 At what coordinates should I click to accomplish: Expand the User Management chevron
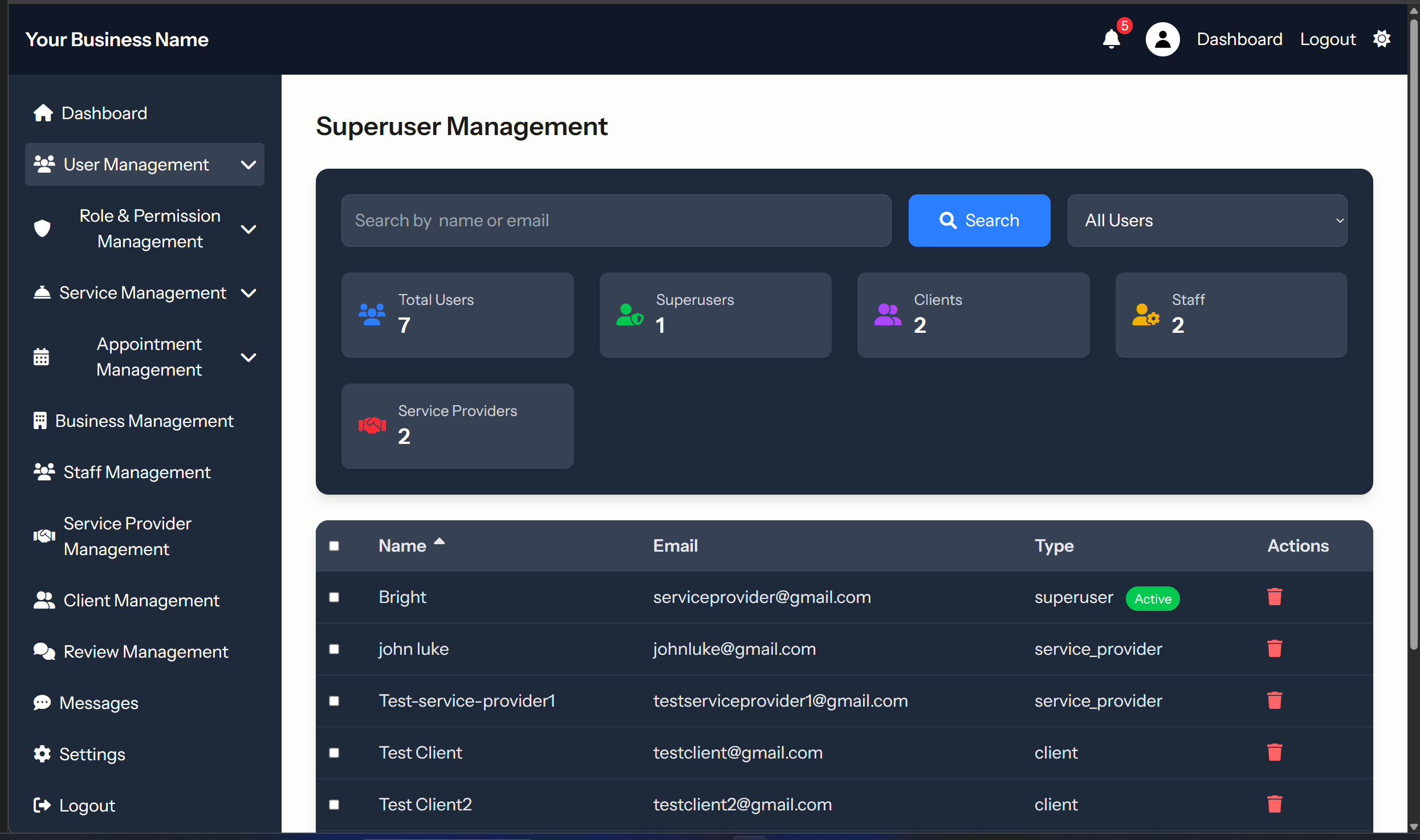tap(249, 165)
